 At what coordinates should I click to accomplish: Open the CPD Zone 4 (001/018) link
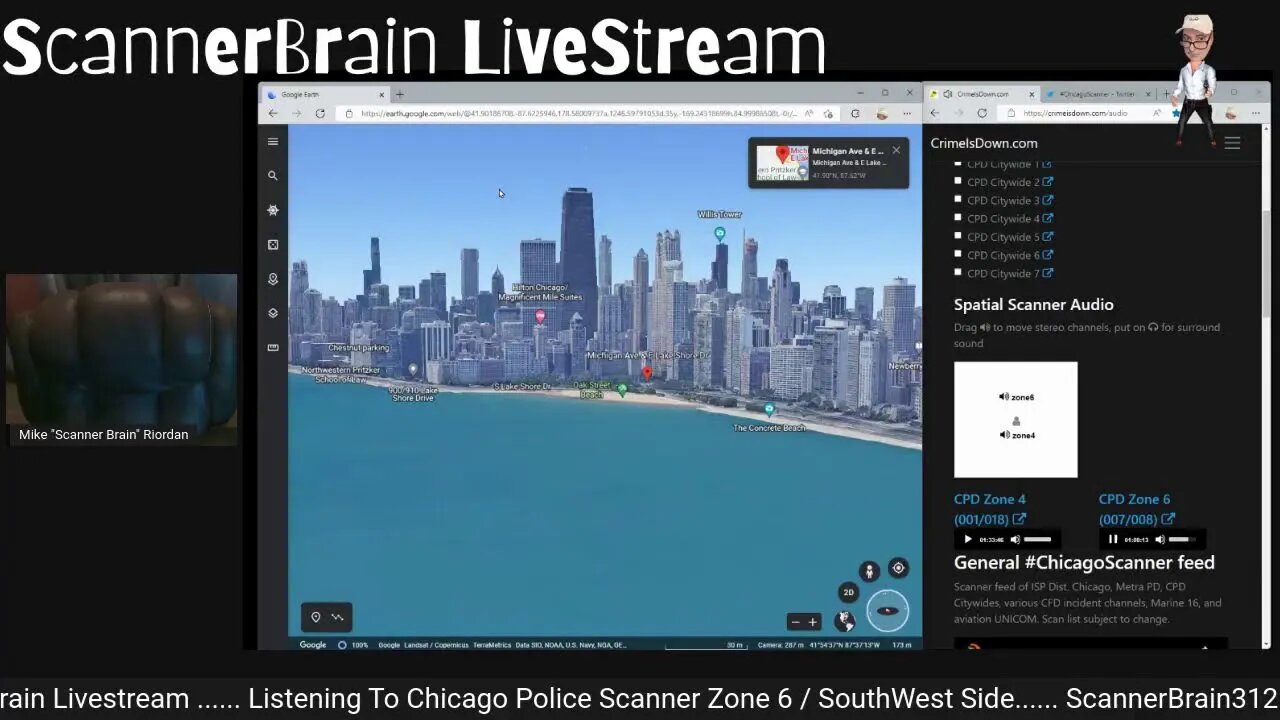pyautogui.click(x=990, y=509)
